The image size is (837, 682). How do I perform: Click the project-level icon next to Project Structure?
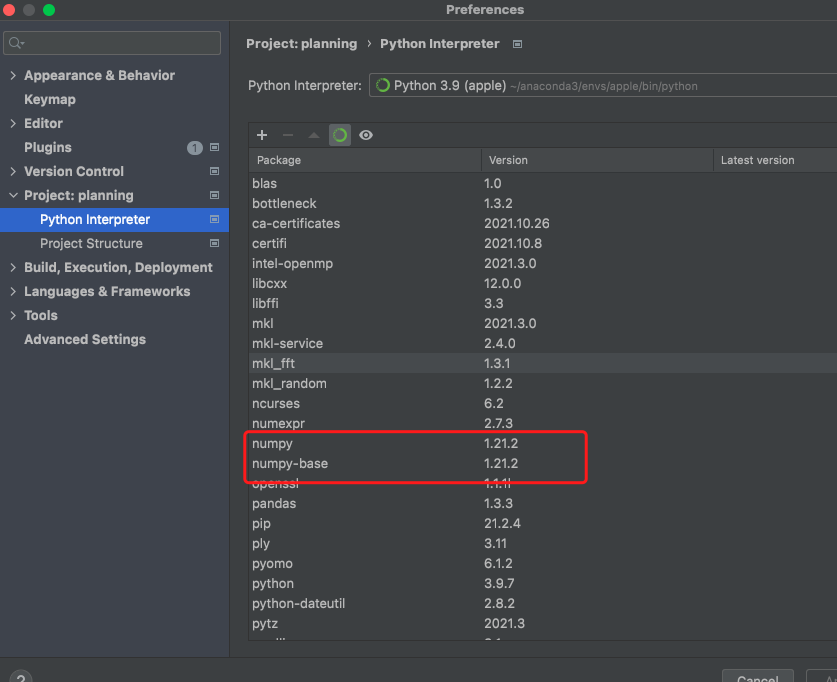(215, 243)
